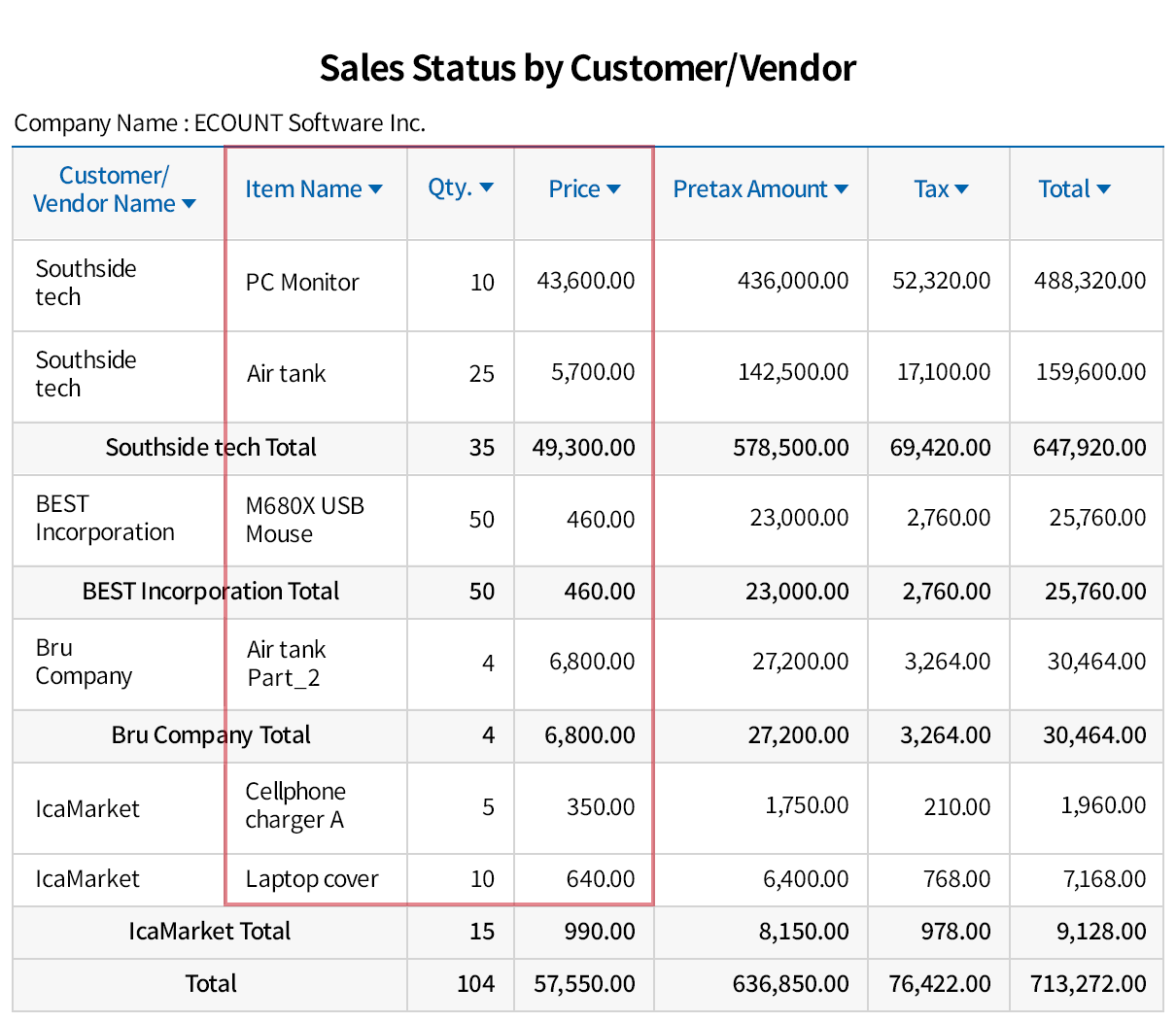Click the BEST Incorporation Total row
The image size is (1176, 1022).
click(x=211, y=592)
